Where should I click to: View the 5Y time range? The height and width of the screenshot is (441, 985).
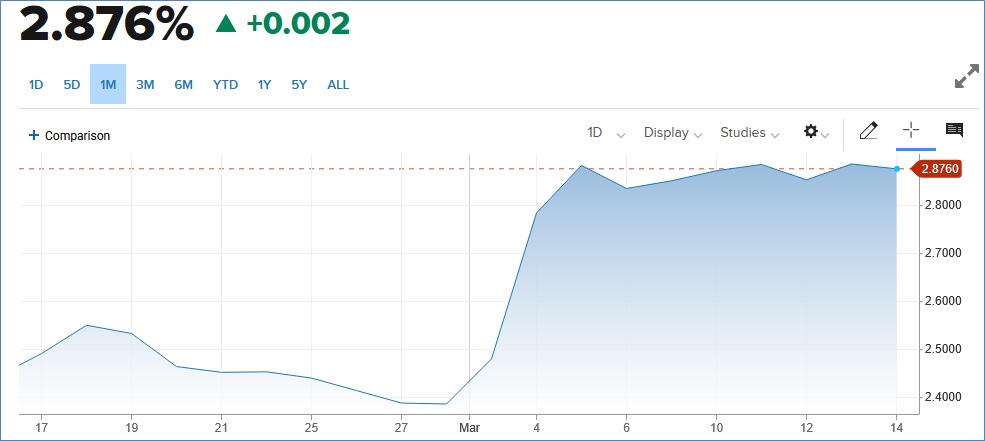point(299,85)
